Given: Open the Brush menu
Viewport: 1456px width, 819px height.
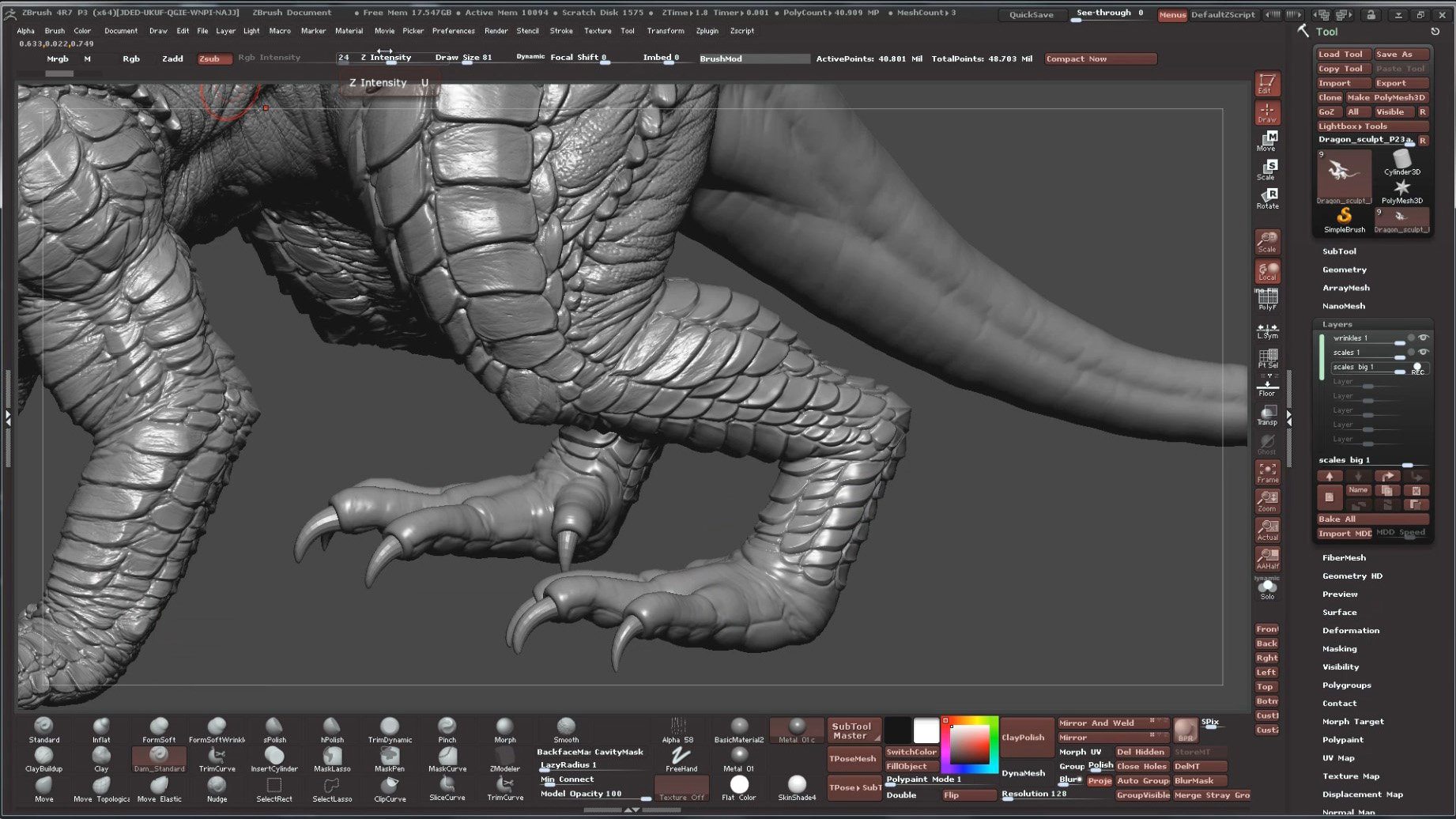Looking at the screenshot, I should pyautogui.click(x=55, y=31).
